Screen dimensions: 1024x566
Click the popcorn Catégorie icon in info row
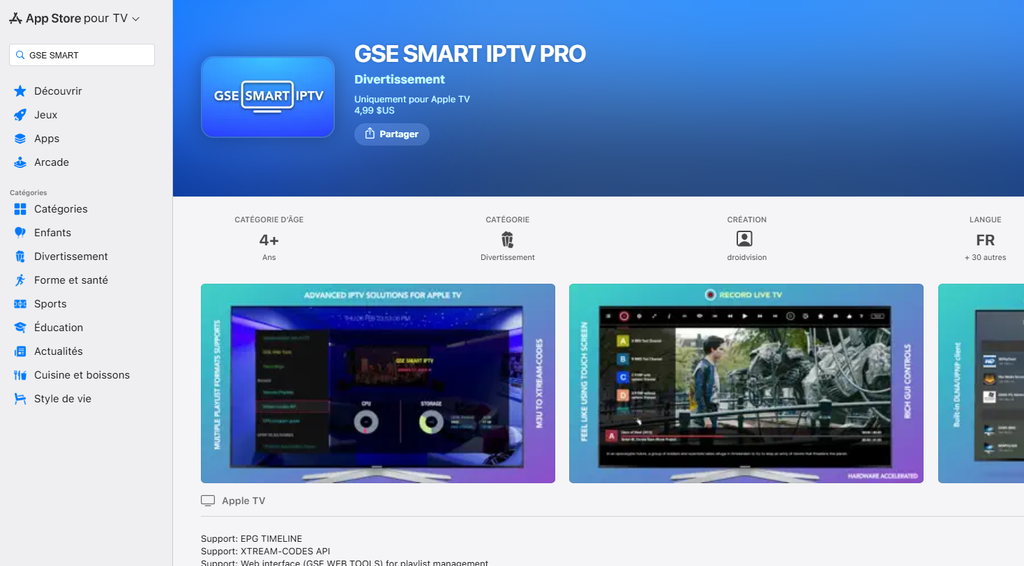point(507,240)
